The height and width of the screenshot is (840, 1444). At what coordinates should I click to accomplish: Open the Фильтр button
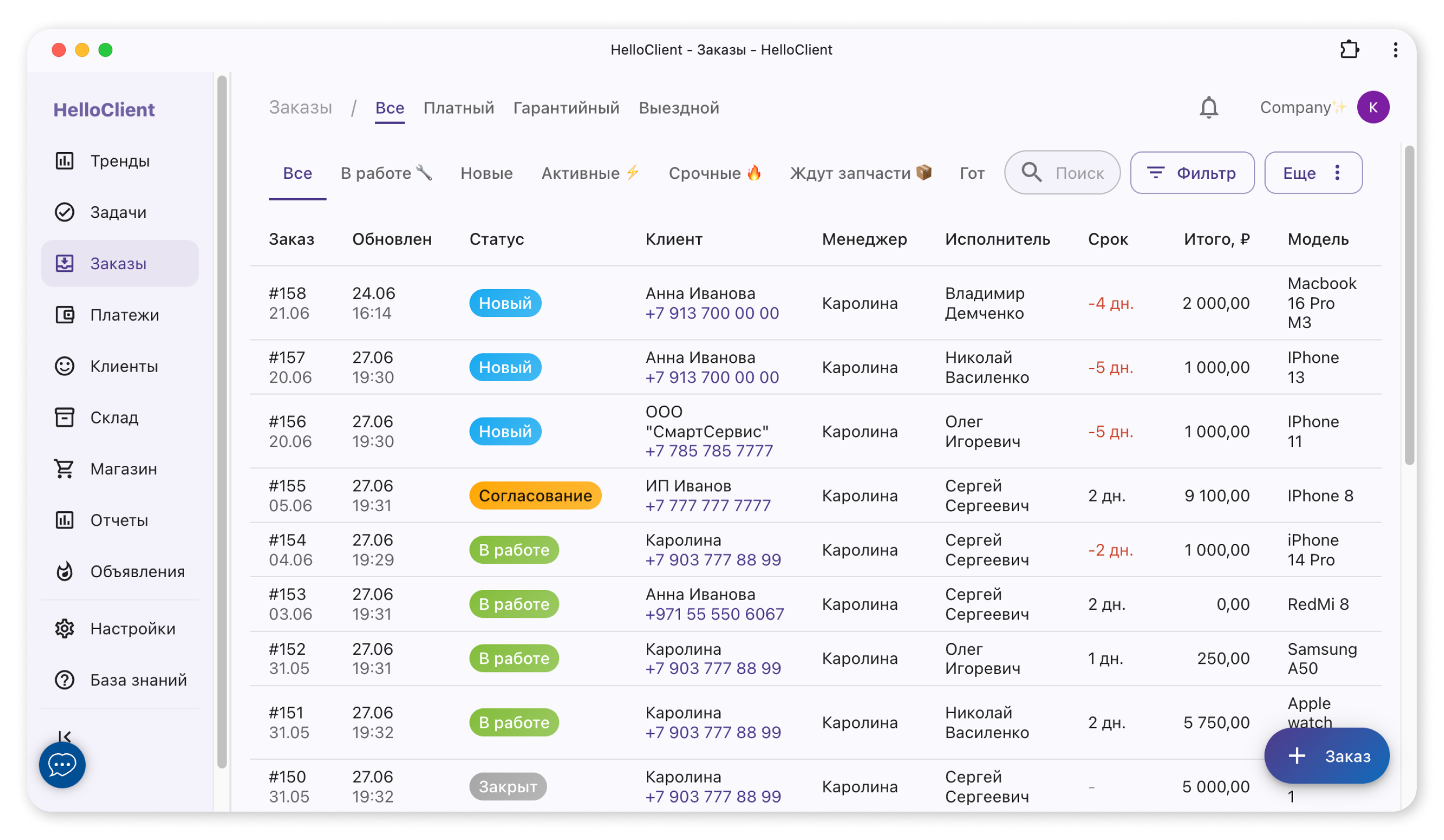[1192, 172]
